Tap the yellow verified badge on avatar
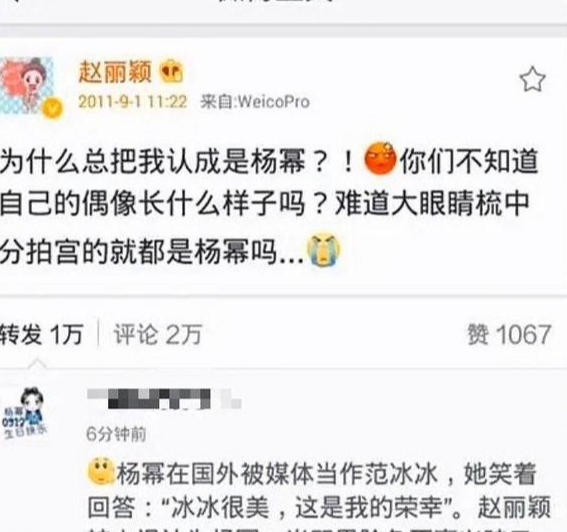Image resolution: width=567 pixels, height=532 pixels. pyautogui.click(x=52, y=108)
